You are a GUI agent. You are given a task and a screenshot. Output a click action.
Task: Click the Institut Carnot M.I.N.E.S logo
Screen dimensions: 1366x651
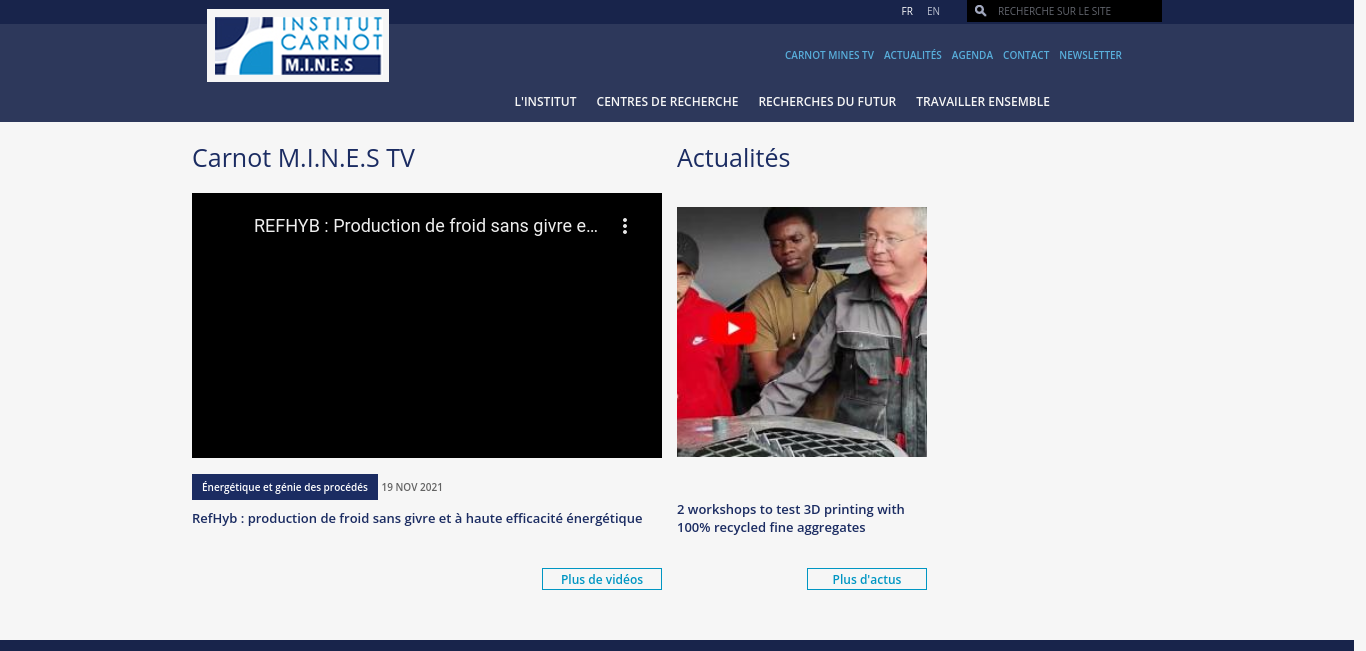tap(298, 45)
